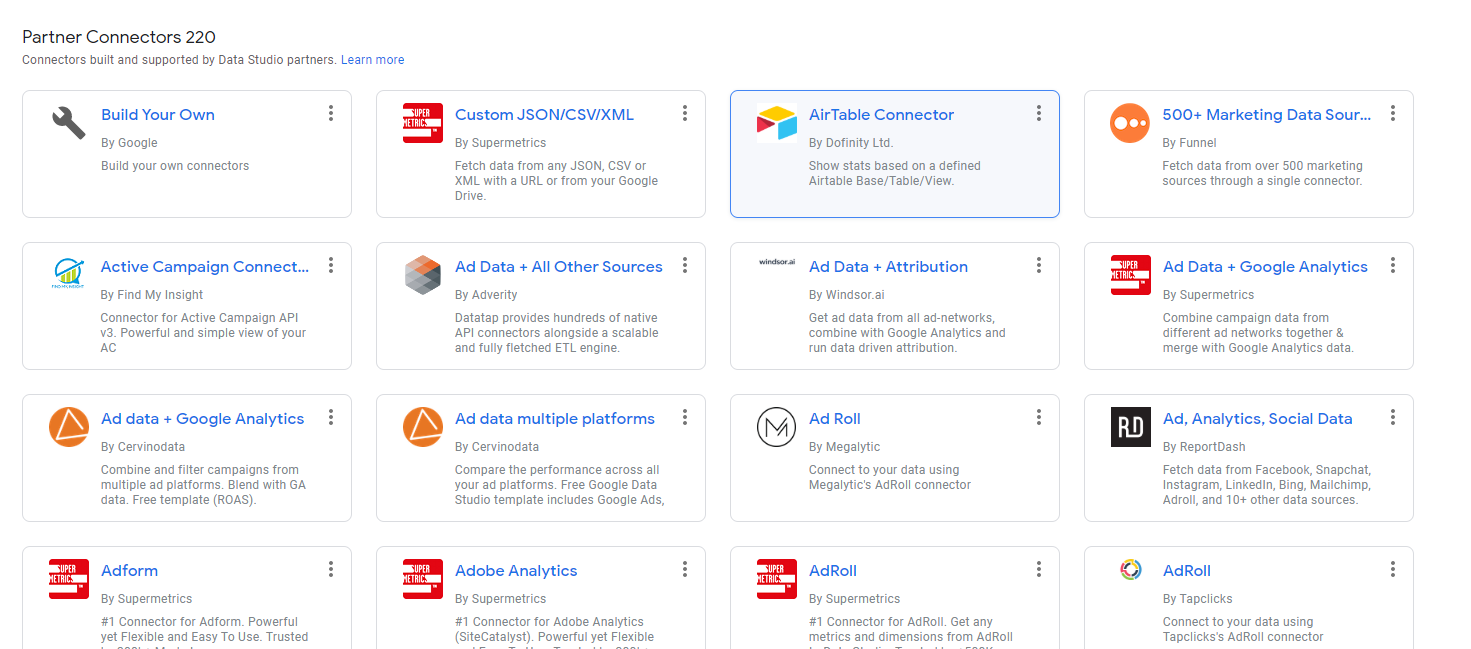
Task: Click the Supermetrics logo on Adform card
Action: [x=69, y=579]
